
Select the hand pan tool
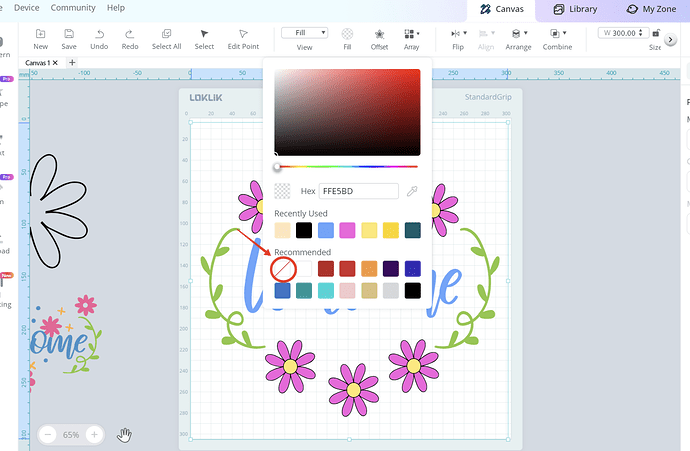click(x=124, y=435)
